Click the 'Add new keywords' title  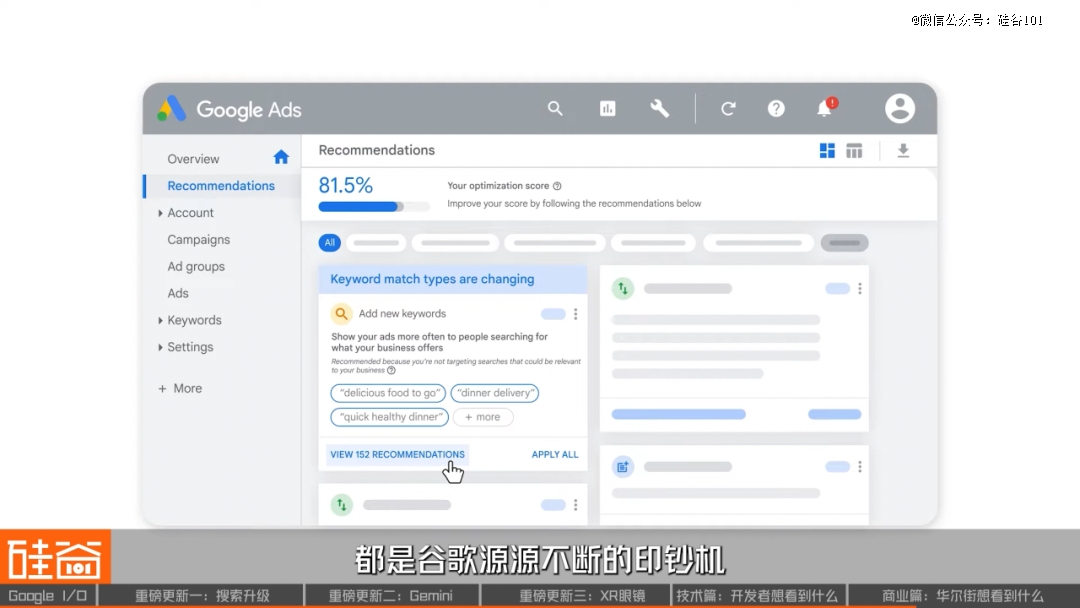point(402,314)
